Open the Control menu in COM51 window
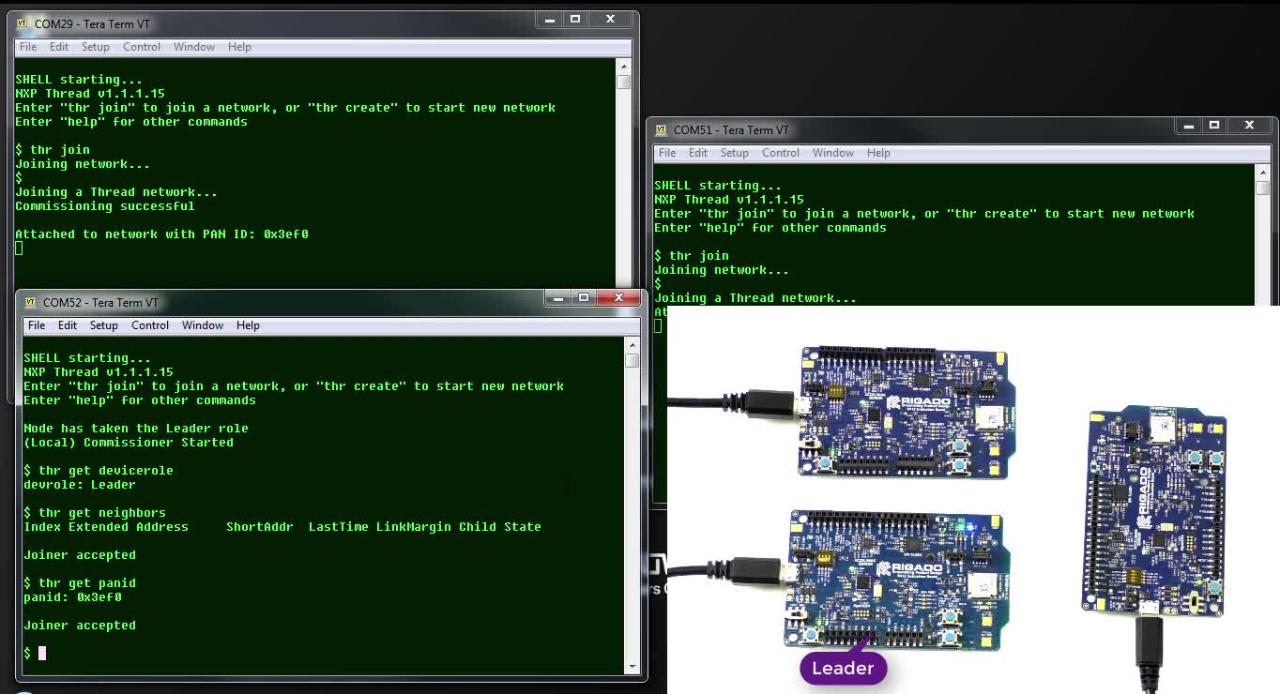The width and height of the screenshot is (1280, 694). coord(780,153)
